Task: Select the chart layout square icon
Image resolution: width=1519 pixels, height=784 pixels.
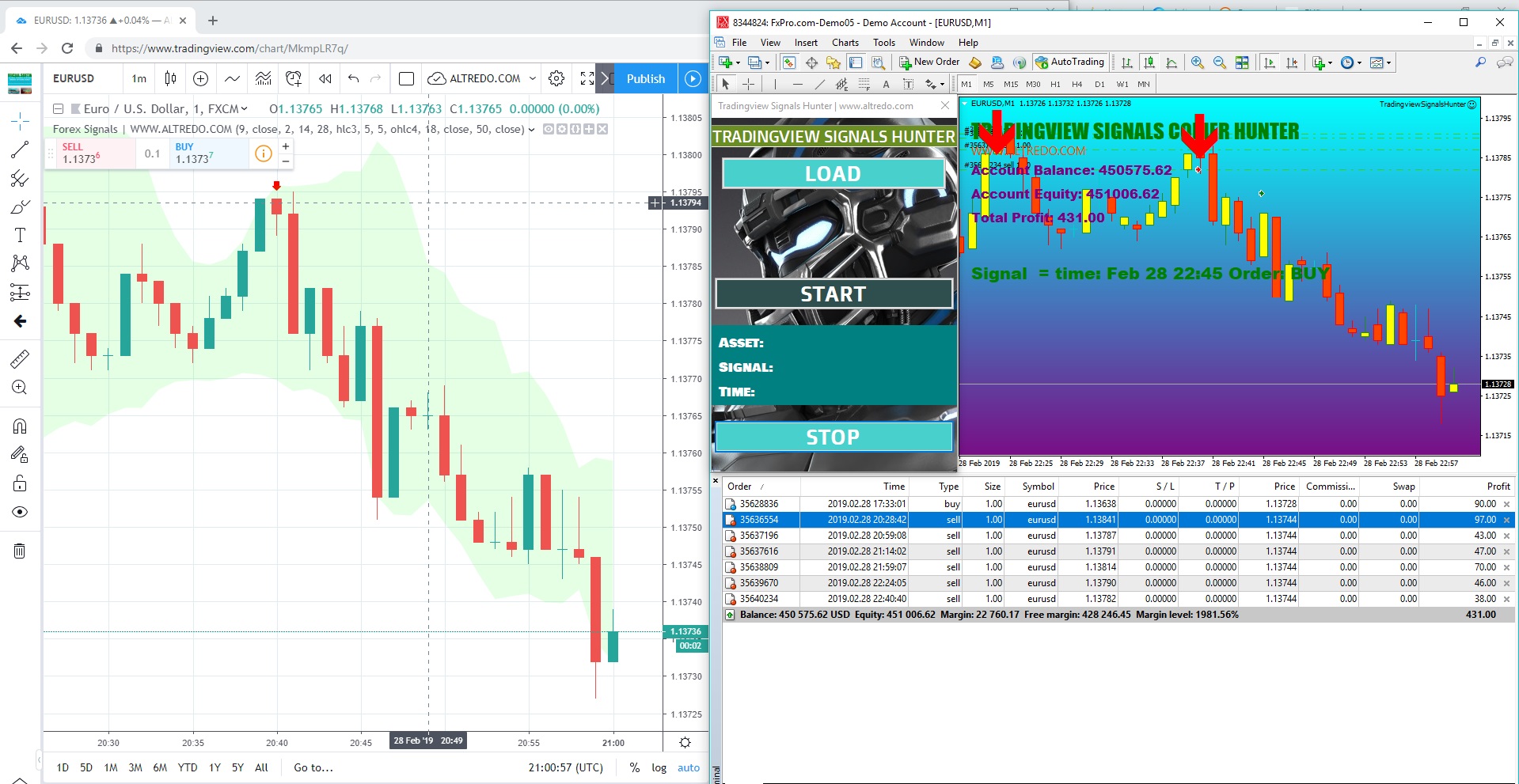Action: pyautogui.click(x=406, y=78)
